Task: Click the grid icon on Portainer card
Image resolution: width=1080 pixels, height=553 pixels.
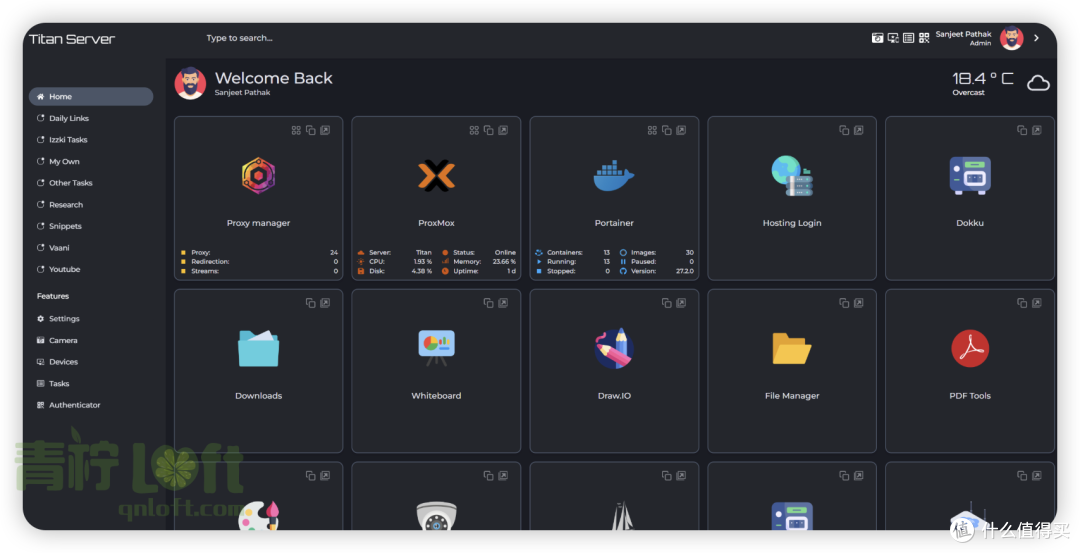Action: click(x=652, y=130)
